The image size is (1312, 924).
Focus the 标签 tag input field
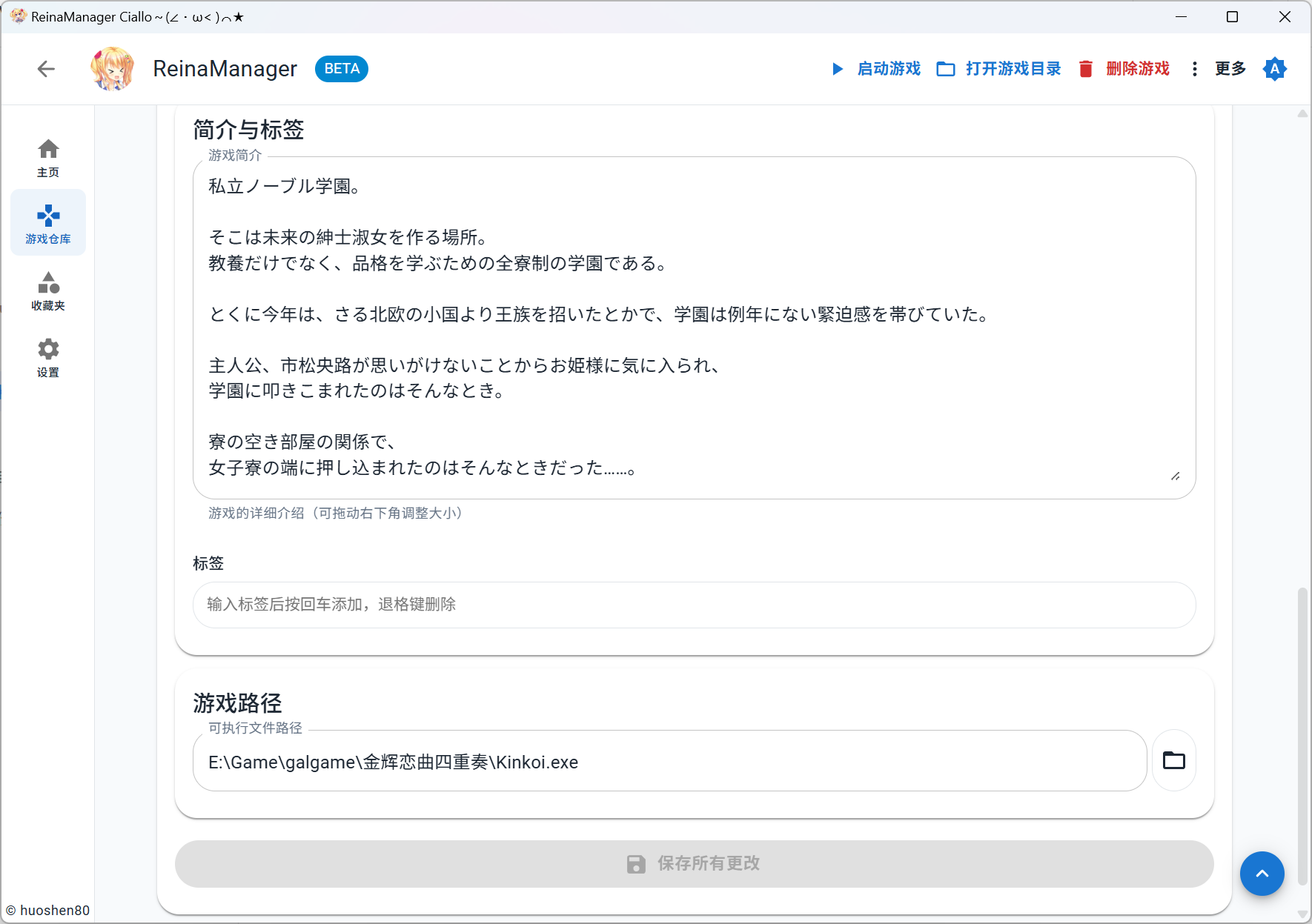click(694, 605)
